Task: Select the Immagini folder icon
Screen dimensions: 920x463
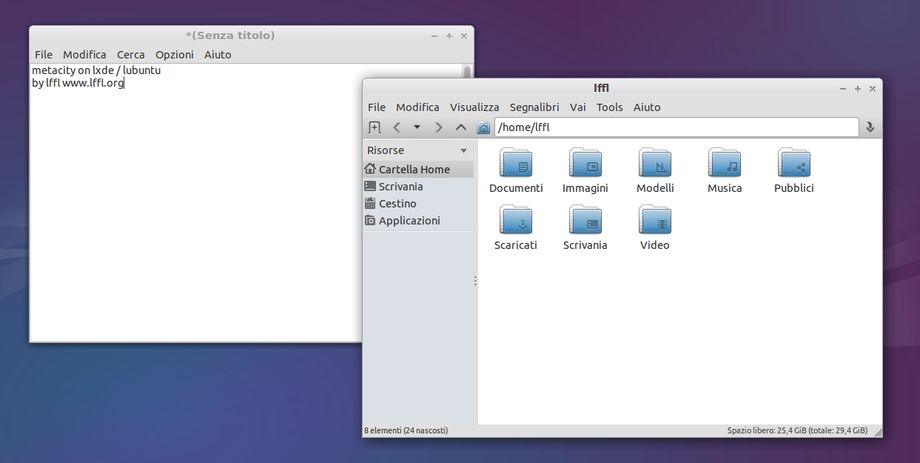Action: [x=585, y=163]
